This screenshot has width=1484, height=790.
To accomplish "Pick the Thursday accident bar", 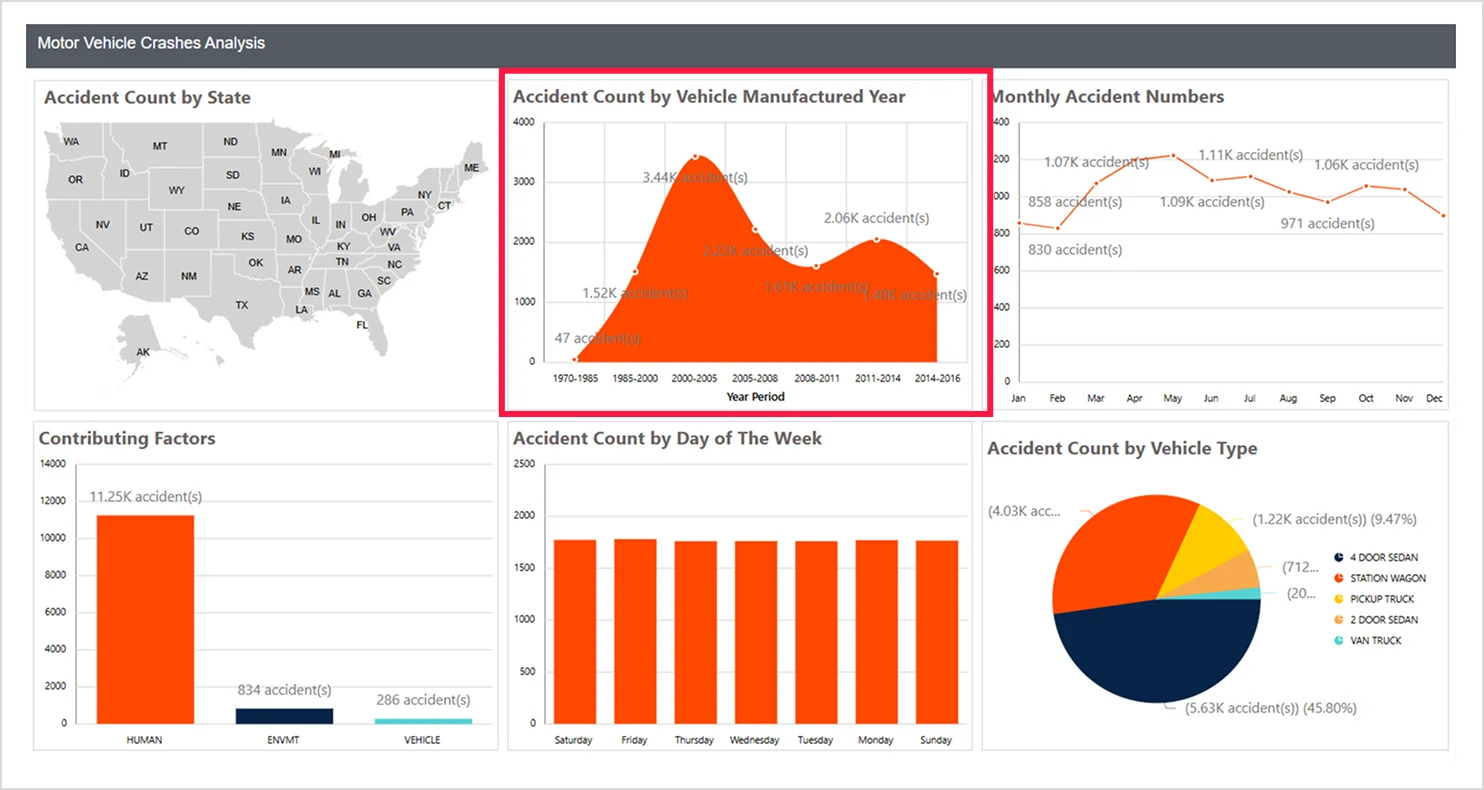I will point(694,632).
